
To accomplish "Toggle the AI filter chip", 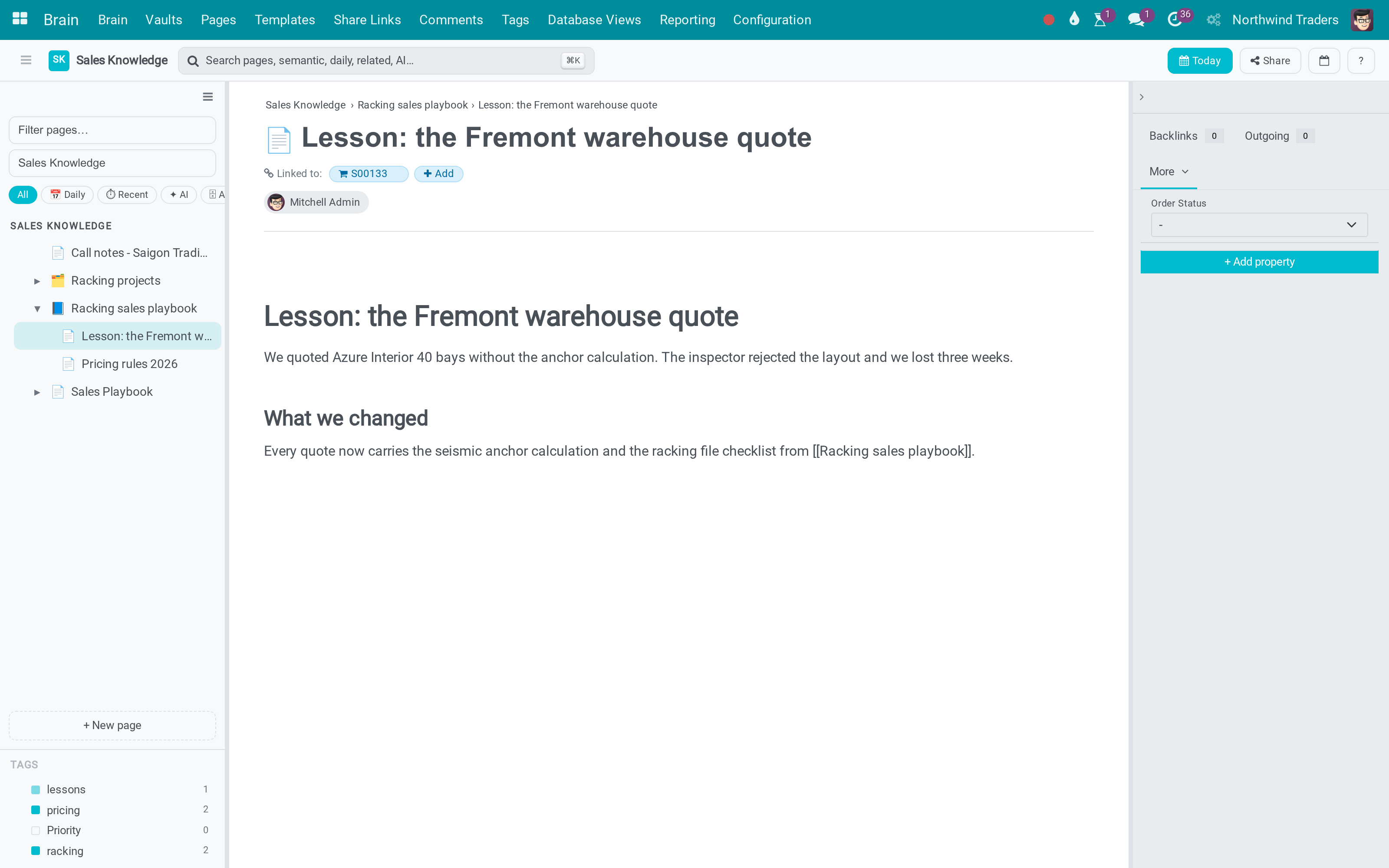I will pyautogui.click(x=179, y=194).
